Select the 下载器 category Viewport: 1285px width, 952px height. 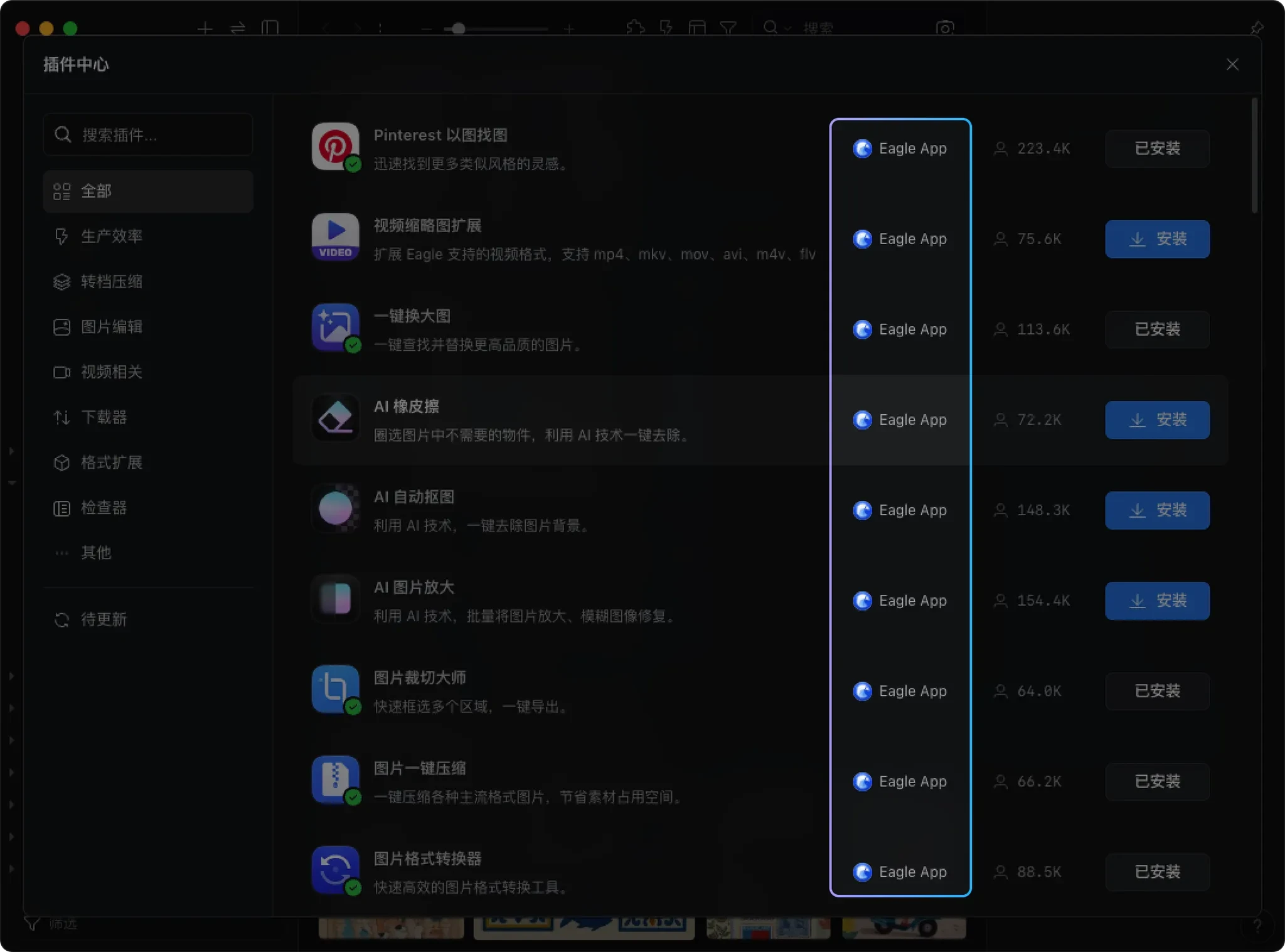148,417
